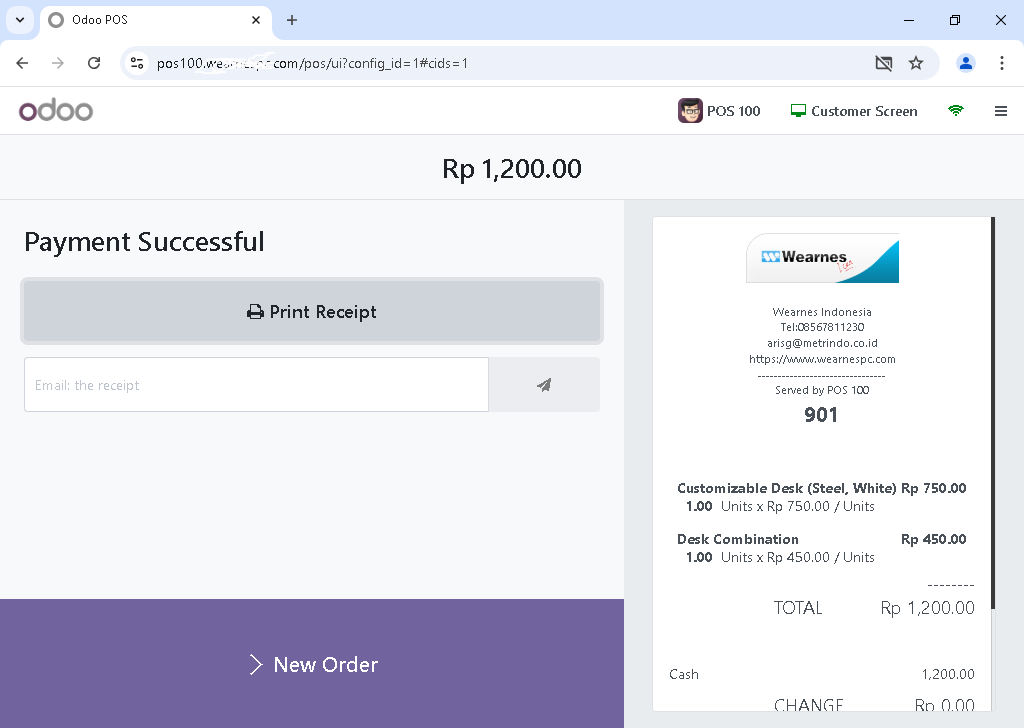Click the Odoo logo
The height and width of the screenshot is (728, 1024).
[56, 110]
